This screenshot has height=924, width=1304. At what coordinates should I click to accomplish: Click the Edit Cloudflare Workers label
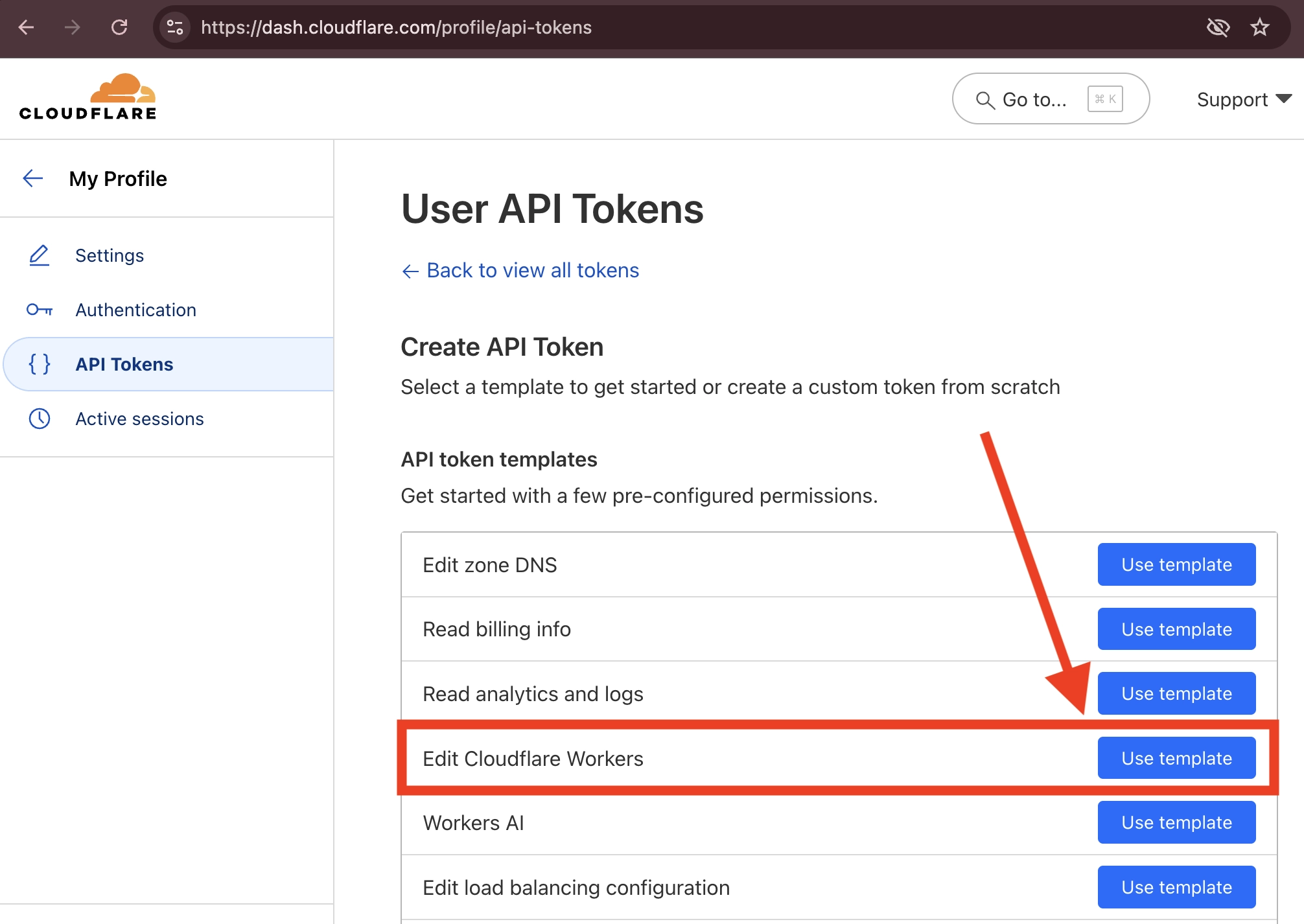point(533,758)
